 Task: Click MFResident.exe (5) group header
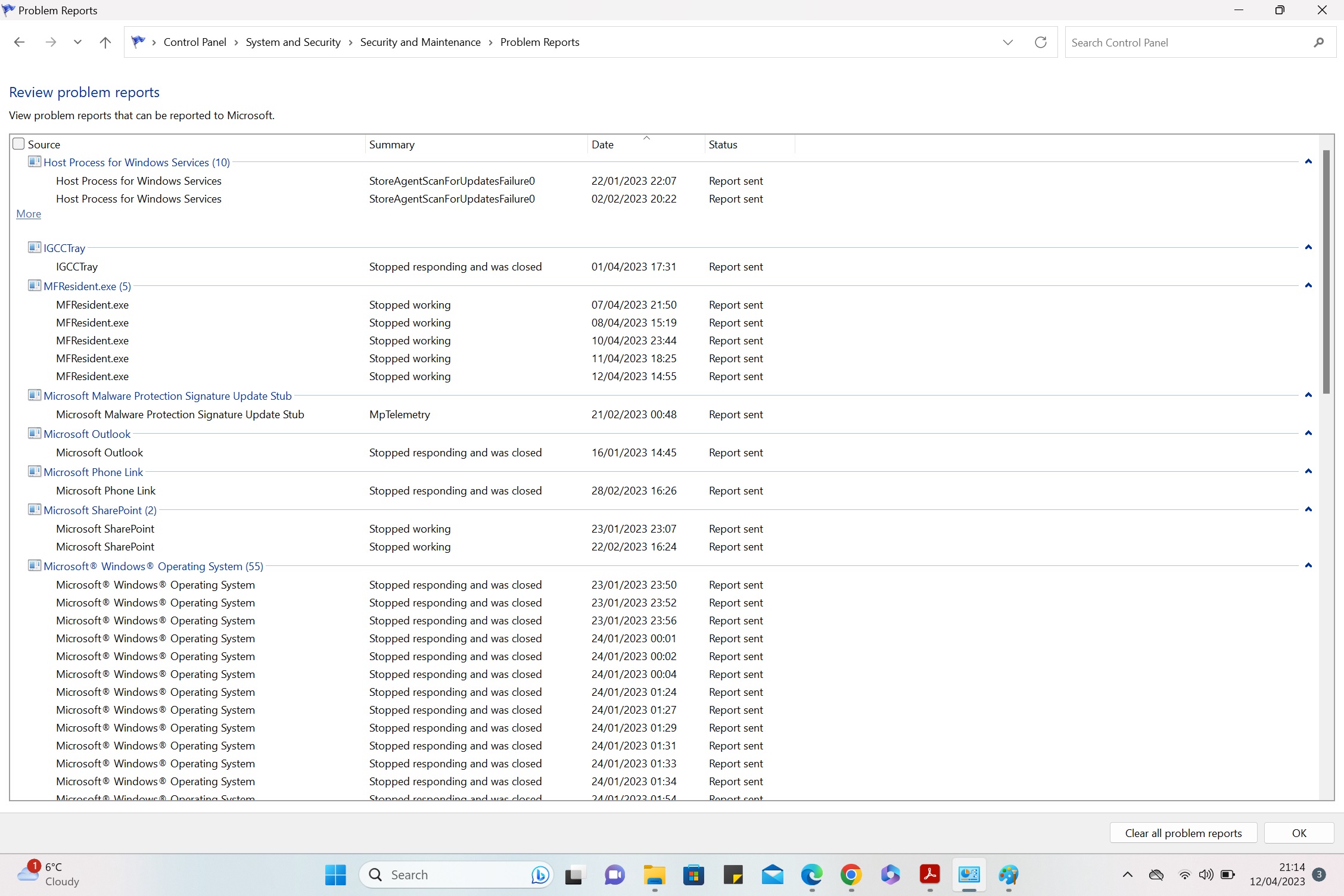87,287
